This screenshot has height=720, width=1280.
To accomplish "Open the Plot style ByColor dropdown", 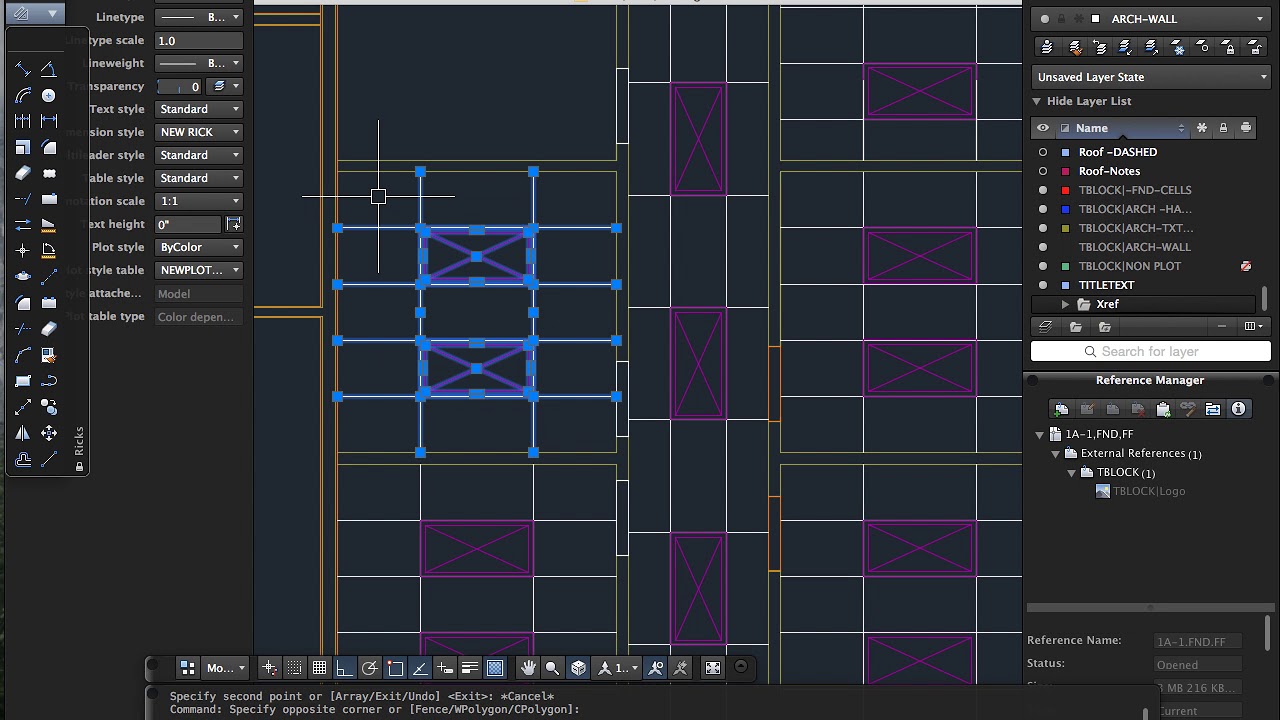I will click(x=200, y=247).
